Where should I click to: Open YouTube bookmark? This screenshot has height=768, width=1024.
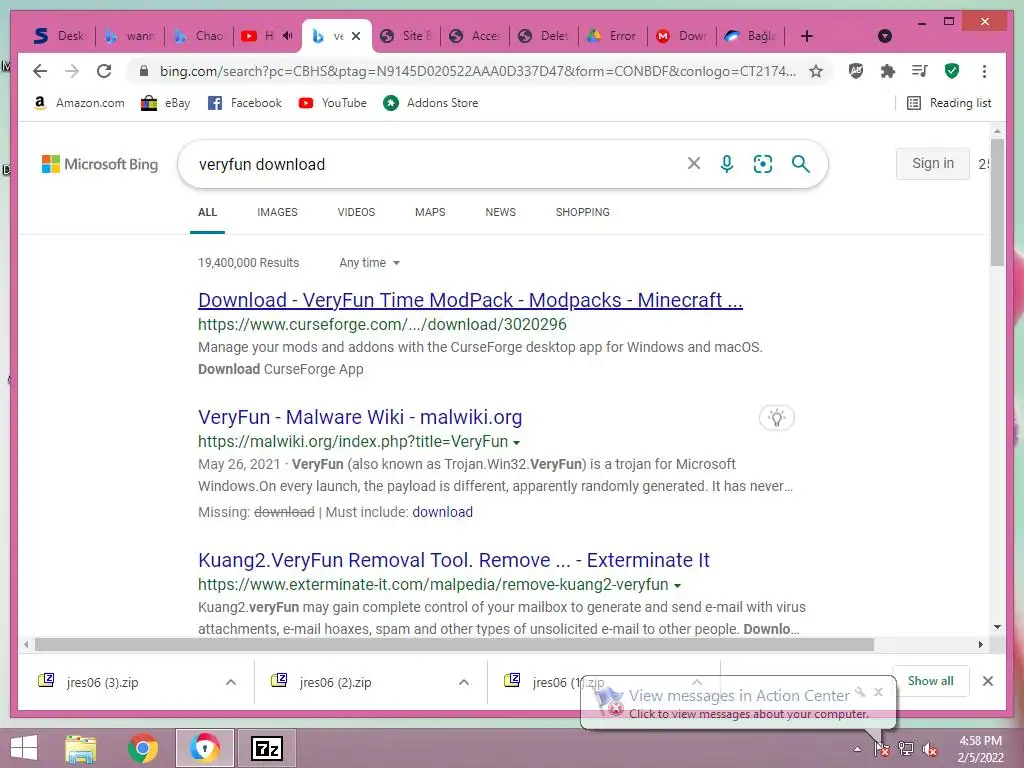pos(332,103)
